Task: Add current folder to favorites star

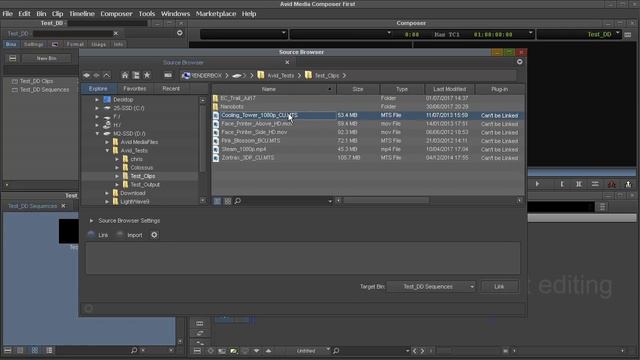Action: point(147,76)
